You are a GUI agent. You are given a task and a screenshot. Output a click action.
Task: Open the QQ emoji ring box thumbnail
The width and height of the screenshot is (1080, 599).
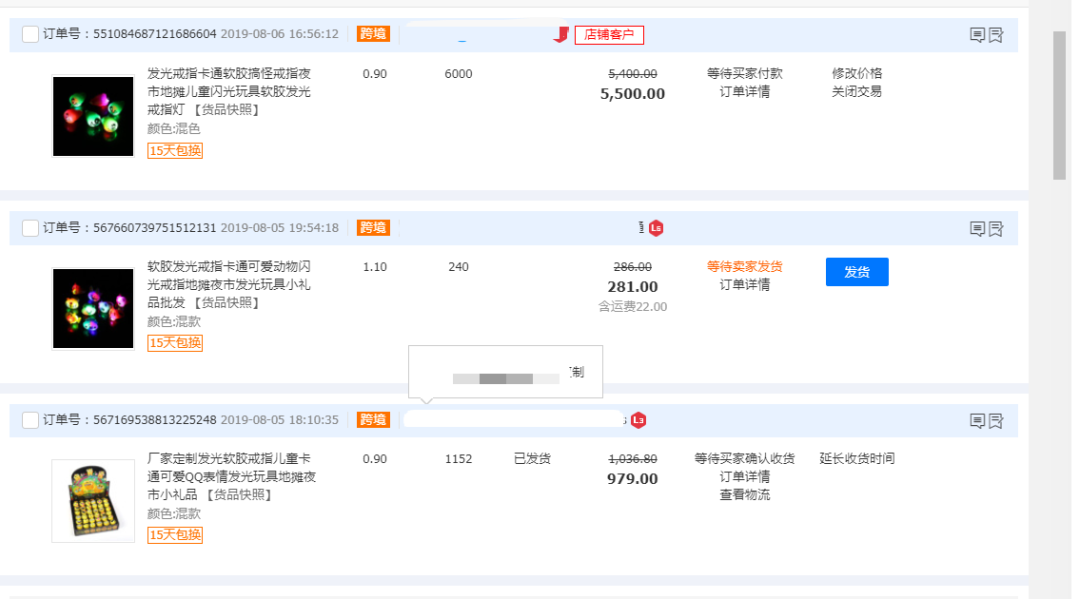pyautogui.click(x=93, y=500)
